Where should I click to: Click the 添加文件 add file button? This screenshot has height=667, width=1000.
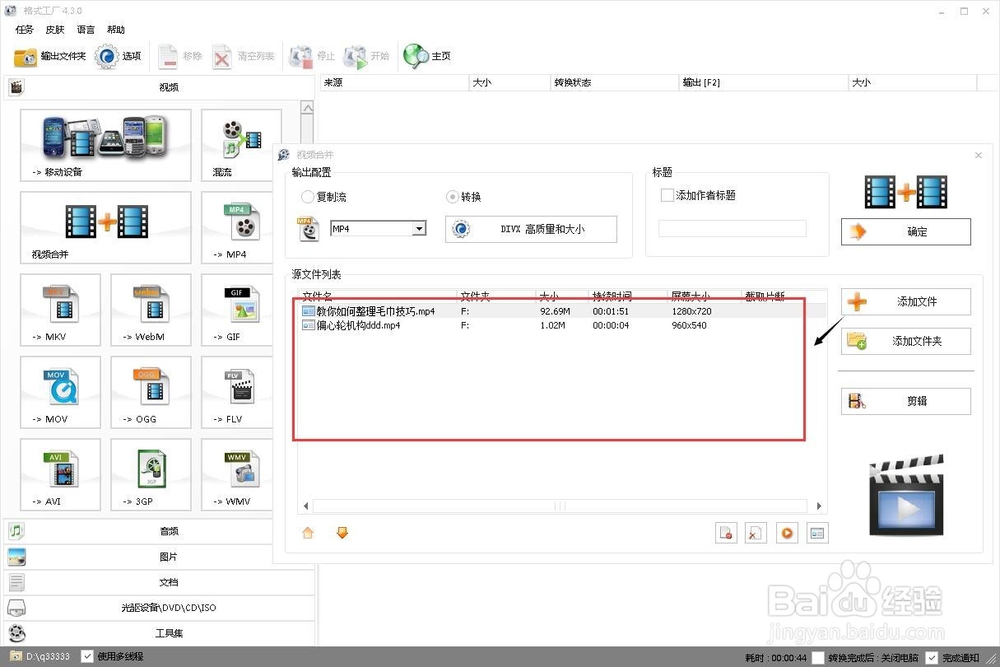(906, 302)
